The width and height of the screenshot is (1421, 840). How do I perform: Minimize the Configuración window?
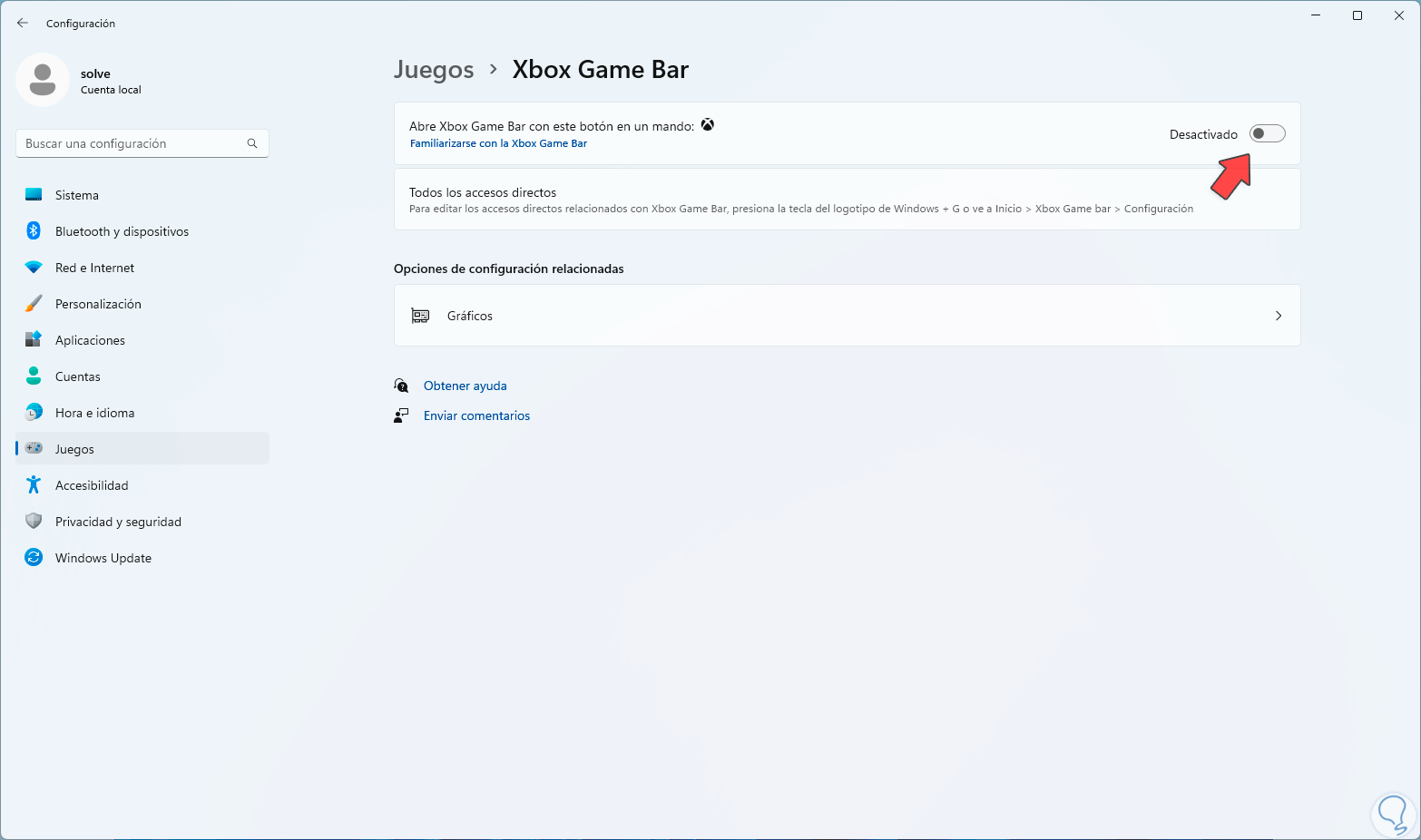pos(1316,15)
